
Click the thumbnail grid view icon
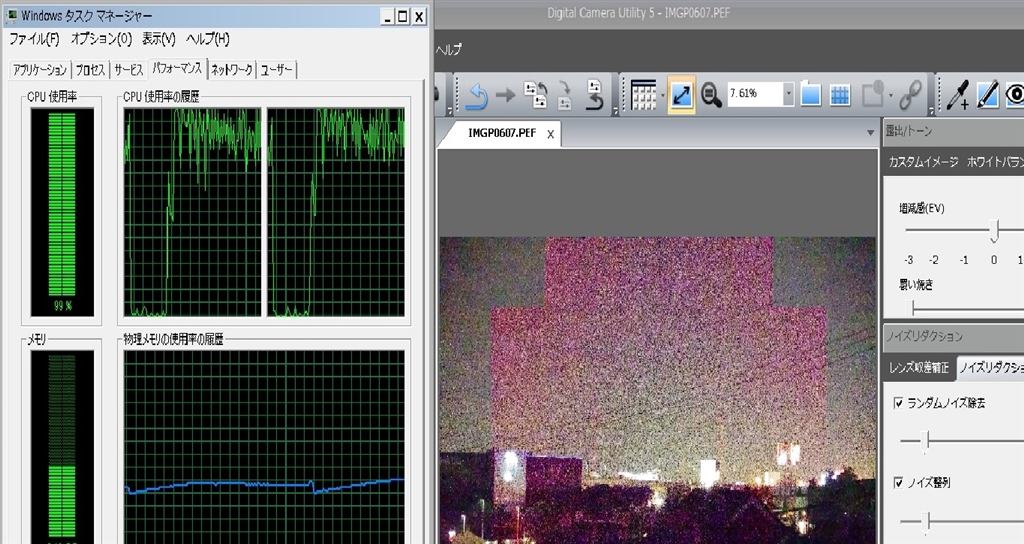click(x=643, y=95)
